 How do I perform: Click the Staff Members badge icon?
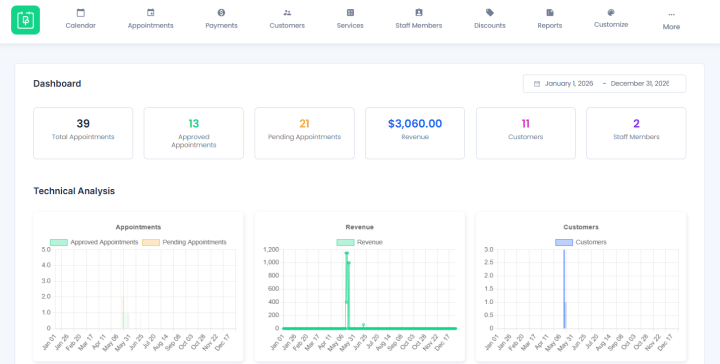(419, 13)
